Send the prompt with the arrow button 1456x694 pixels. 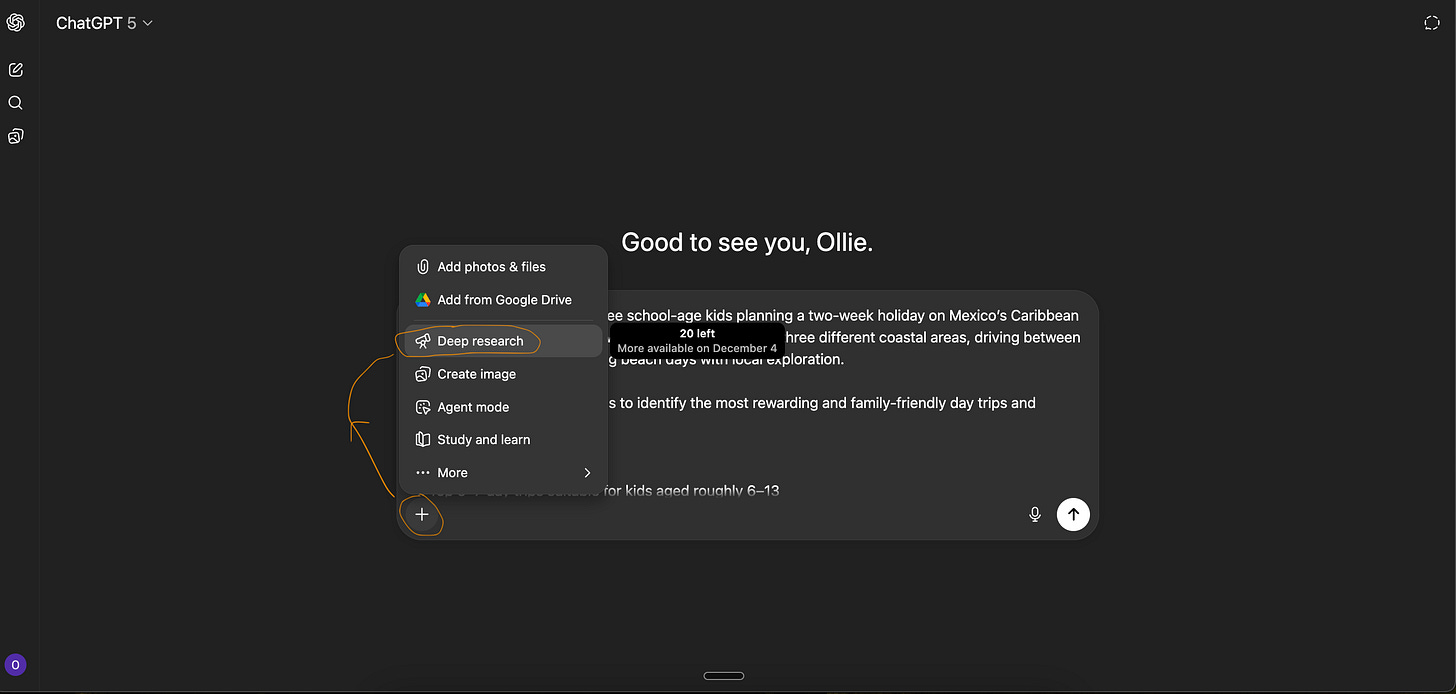(x=1073, y=515)
